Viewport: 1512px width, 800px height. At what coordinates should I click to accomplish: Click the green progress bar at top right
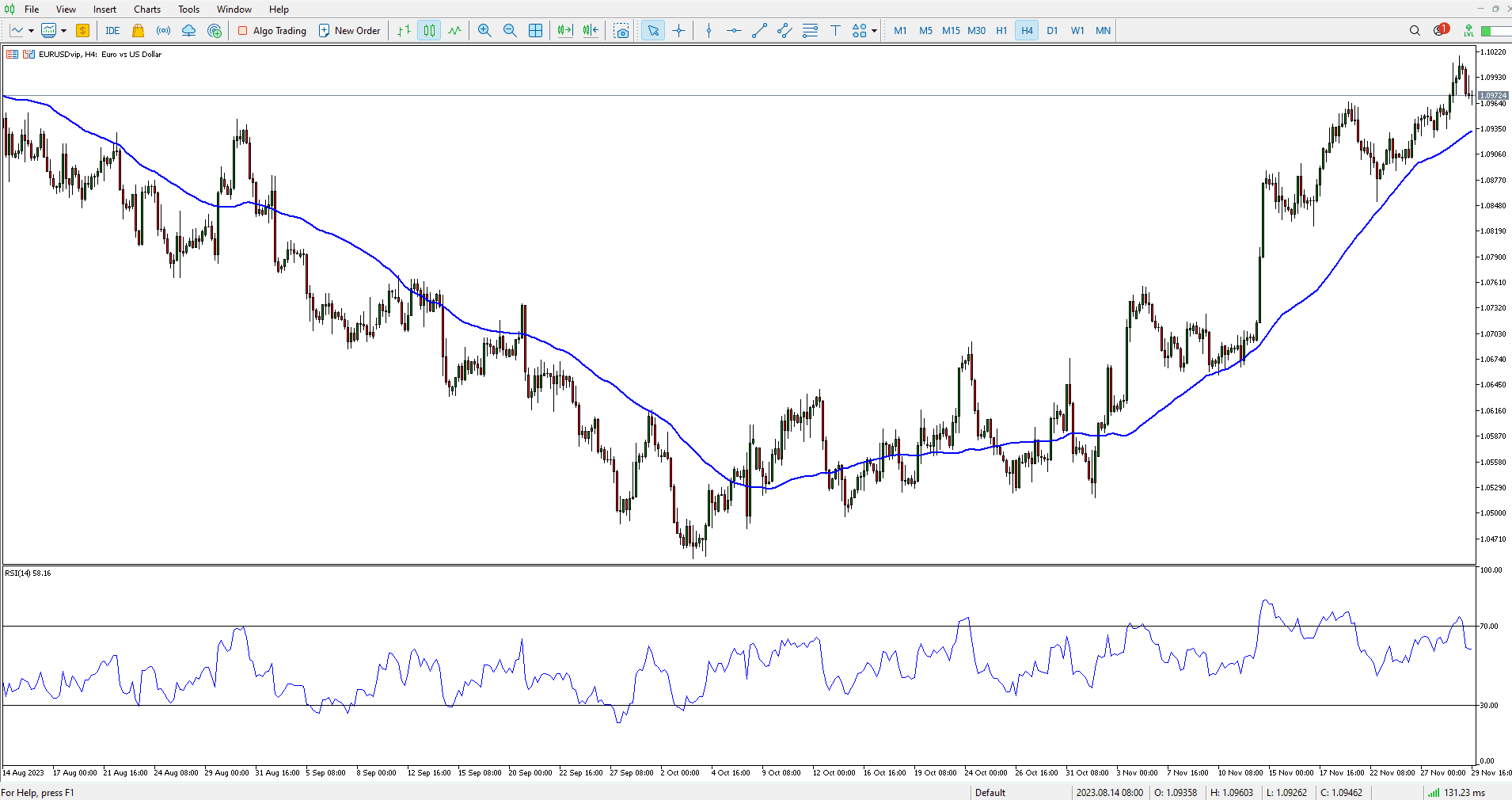click(1496, 31)
